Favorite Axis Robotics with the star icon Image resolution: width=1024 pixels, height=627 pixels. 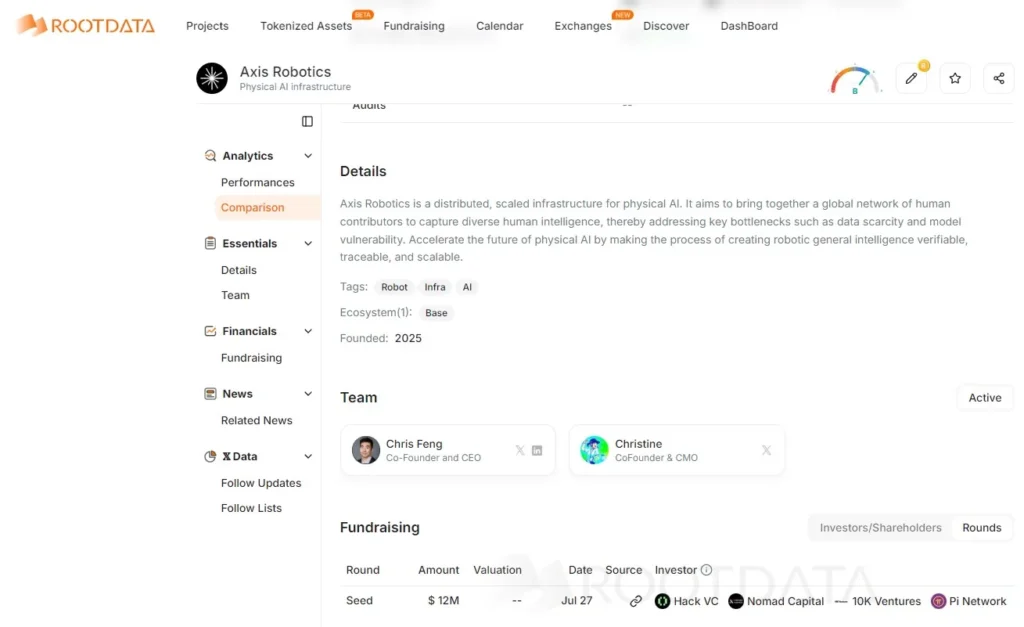tap(955, 78)
